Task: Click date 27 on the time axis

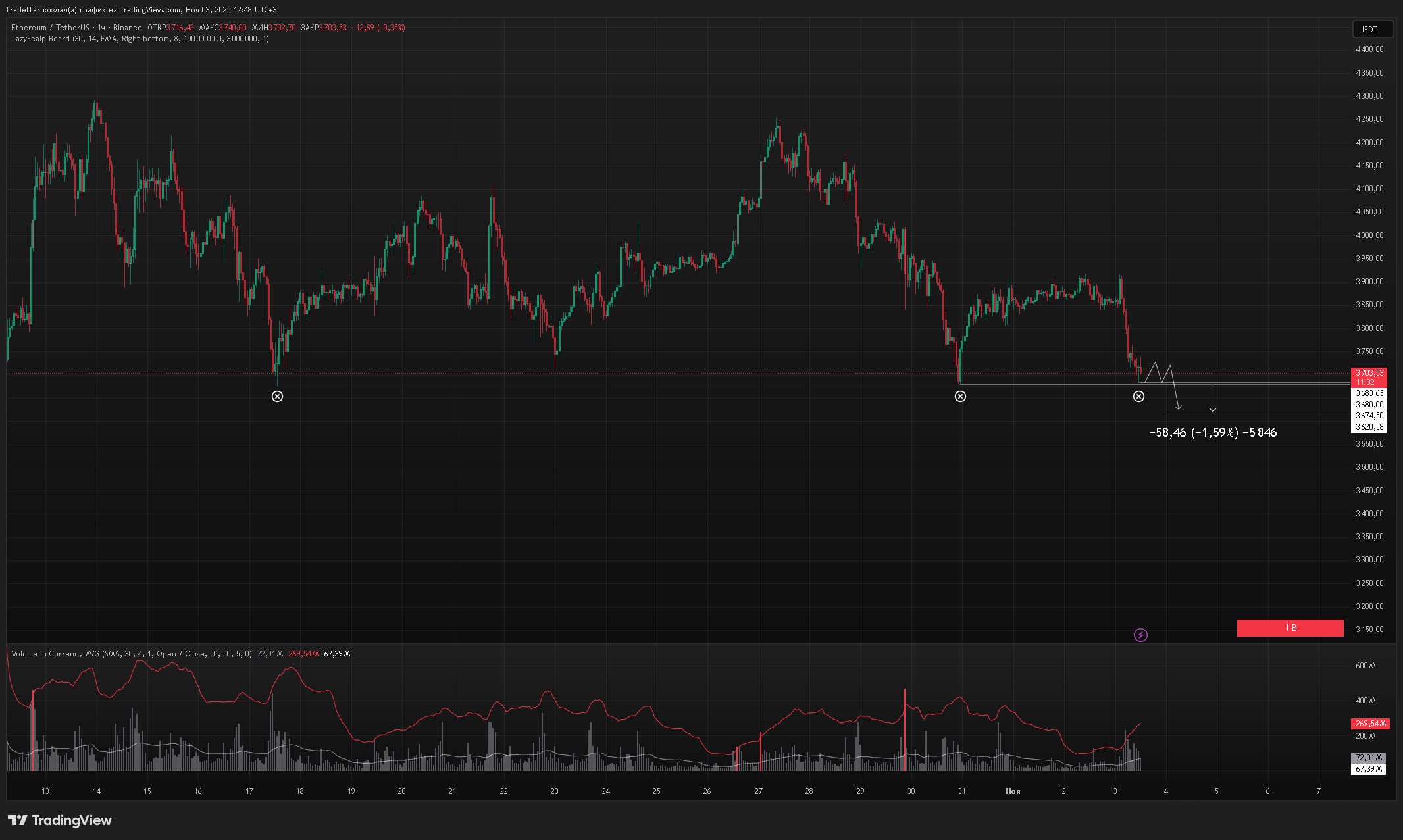Action: pyautogui.click(x=758, y=791)
